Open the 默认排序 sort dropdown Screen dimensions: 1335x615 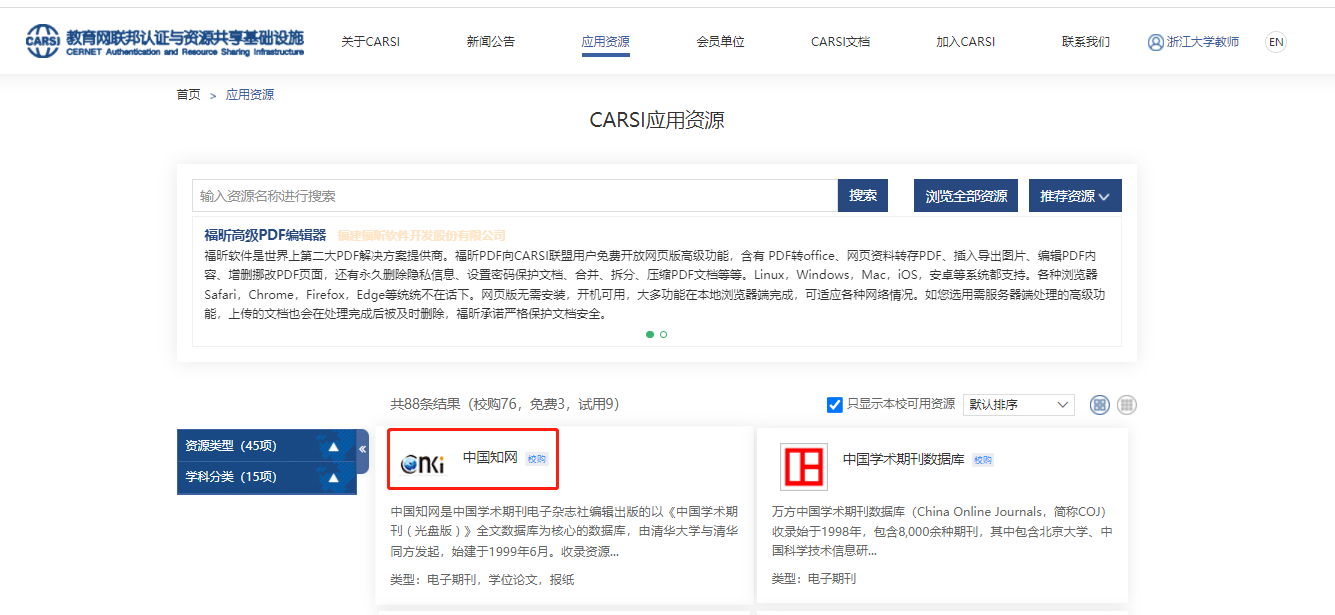click(1018, 405)
